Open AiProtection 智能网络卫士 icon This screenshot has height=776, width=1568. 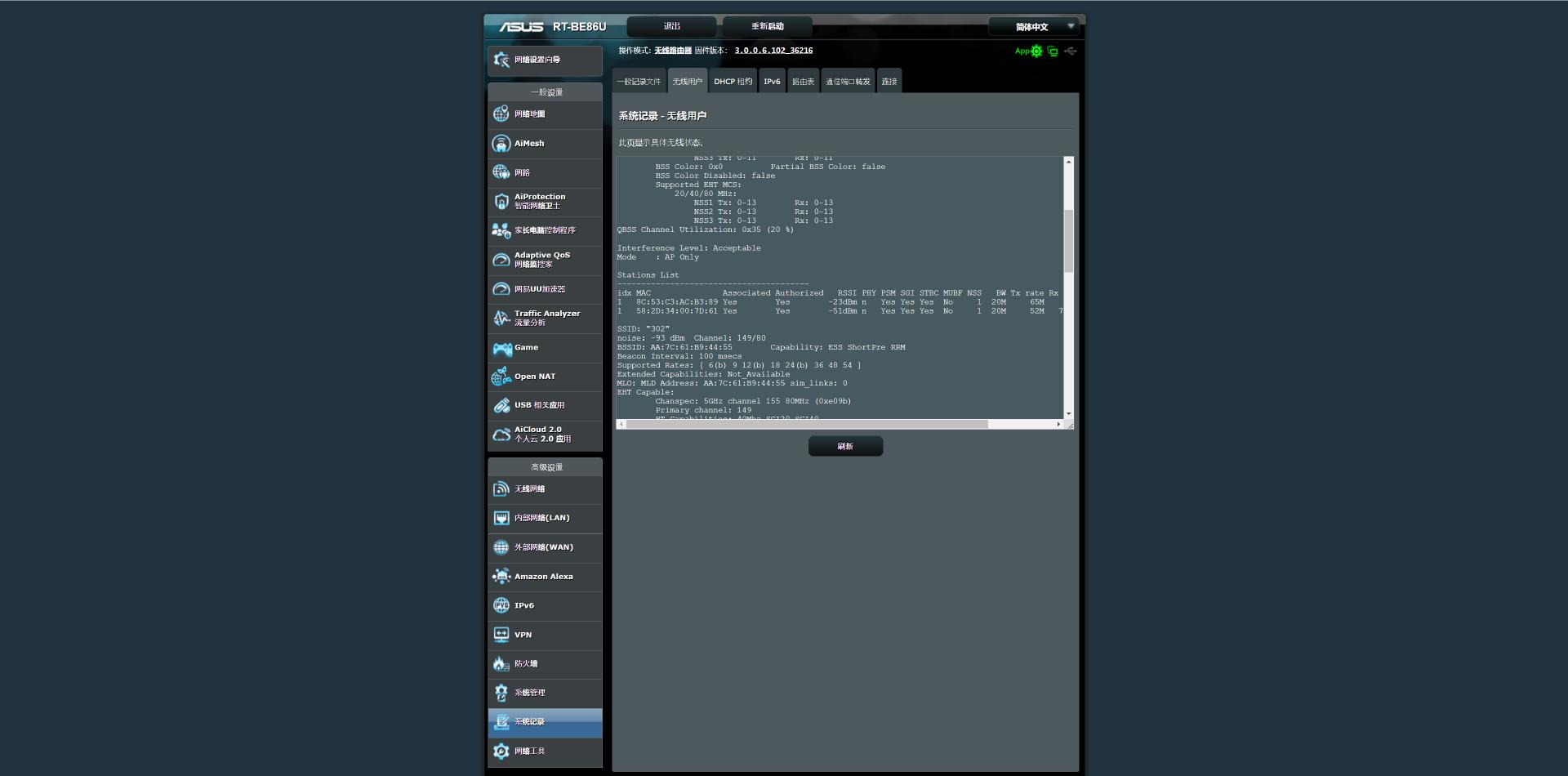point(501,201)
